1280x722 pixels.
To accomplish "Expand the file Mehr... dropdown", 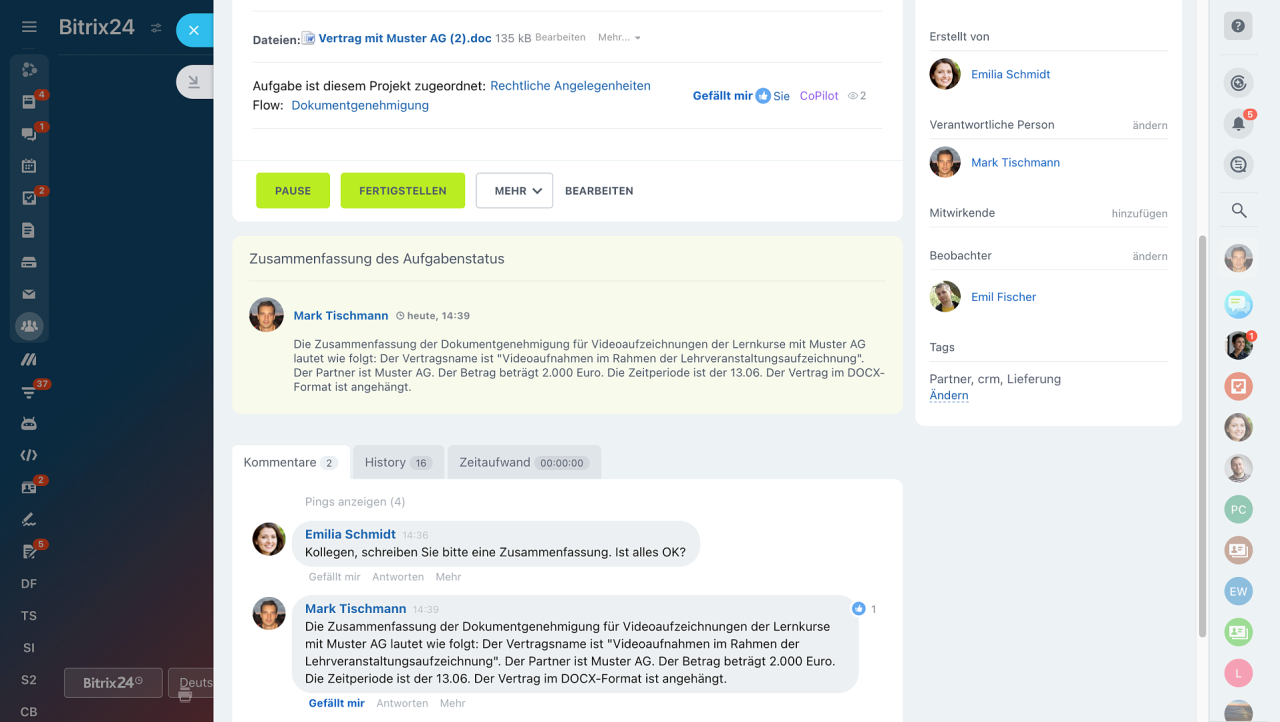I will [619, 38].
